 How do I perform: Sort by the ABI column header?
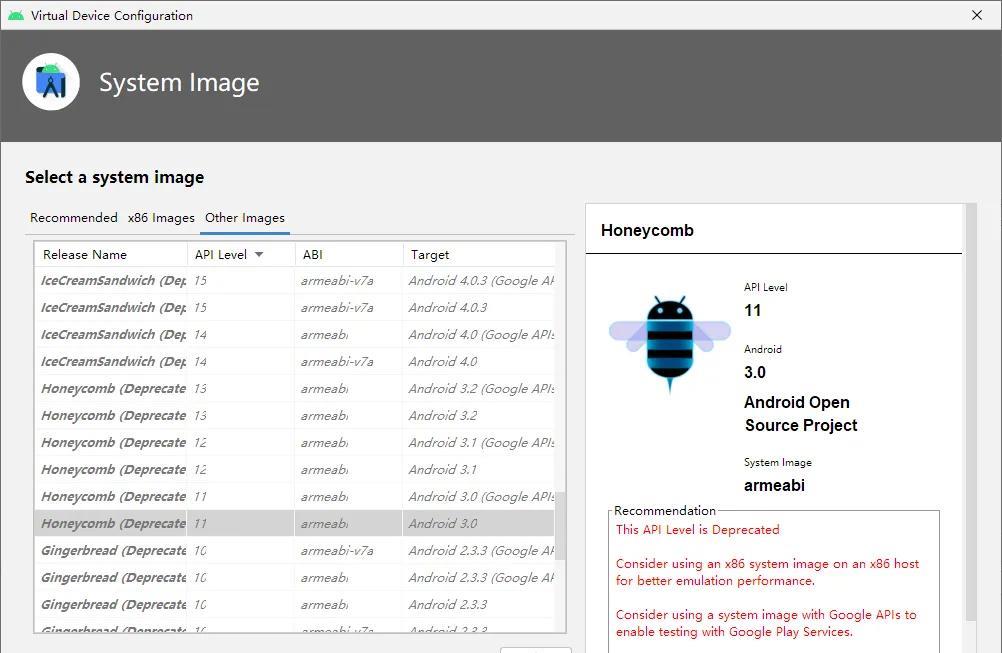tap(349, 254)
